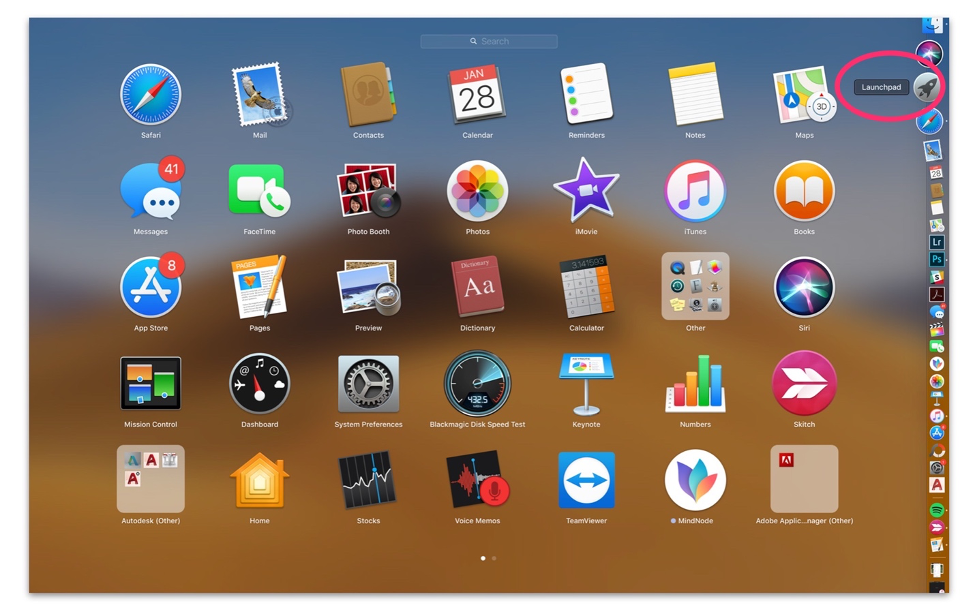Viewport: 977px width, 616px height.
Task: Launch the Dictionary app
Action: [477, 286]
